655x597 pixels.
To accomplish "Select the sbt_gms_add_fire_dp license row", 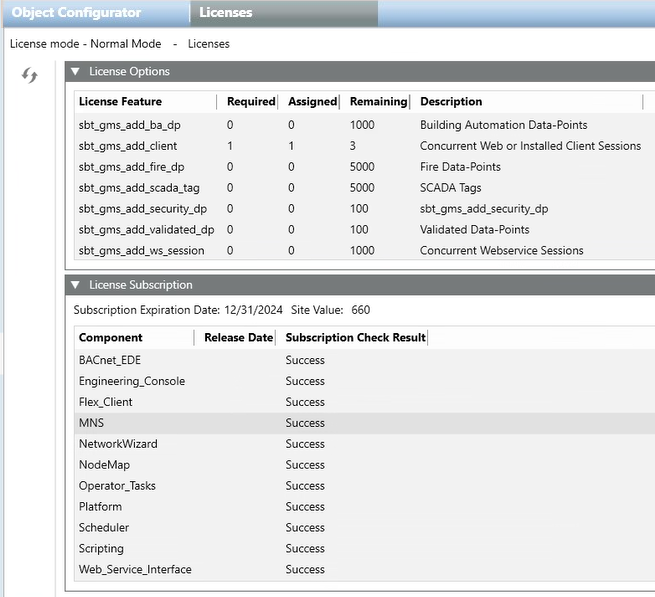I will (x=131, y=167).
